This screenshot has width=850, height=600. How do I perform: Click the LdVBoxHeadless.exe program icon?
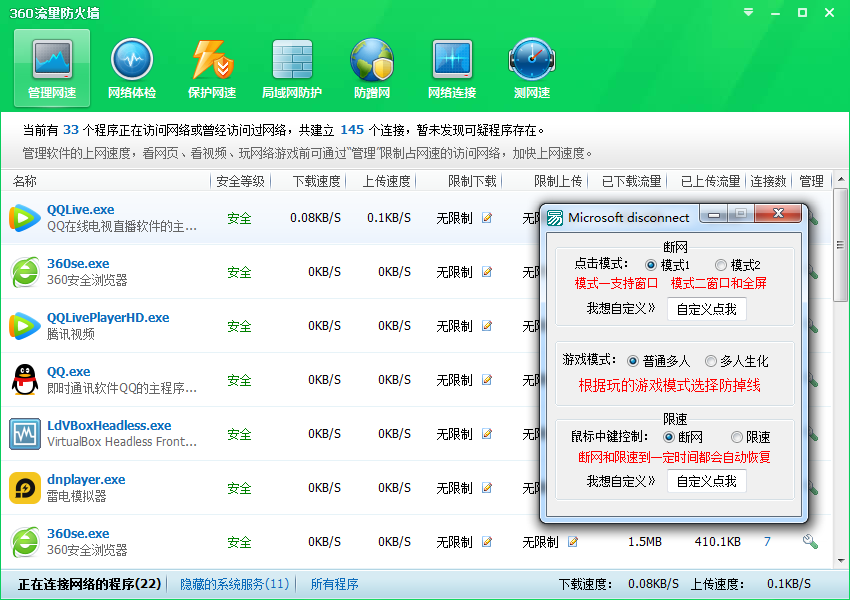25,434
